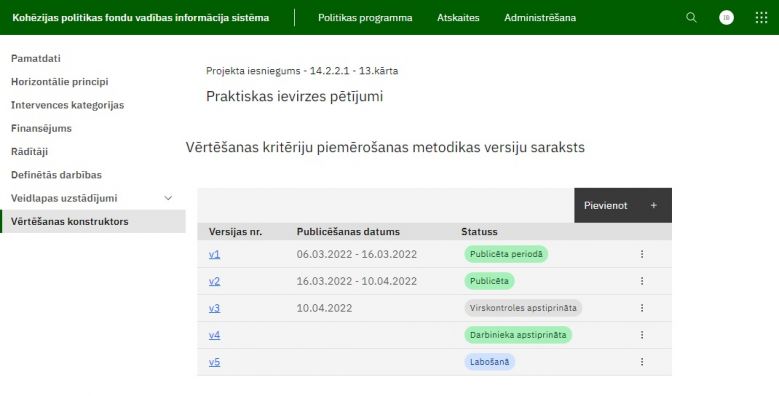Image resolution: width=779 pixels, height=396 pixels.
Task: Open the Atskaites menu
Action: pyautogui.click(x=458, y=17)
